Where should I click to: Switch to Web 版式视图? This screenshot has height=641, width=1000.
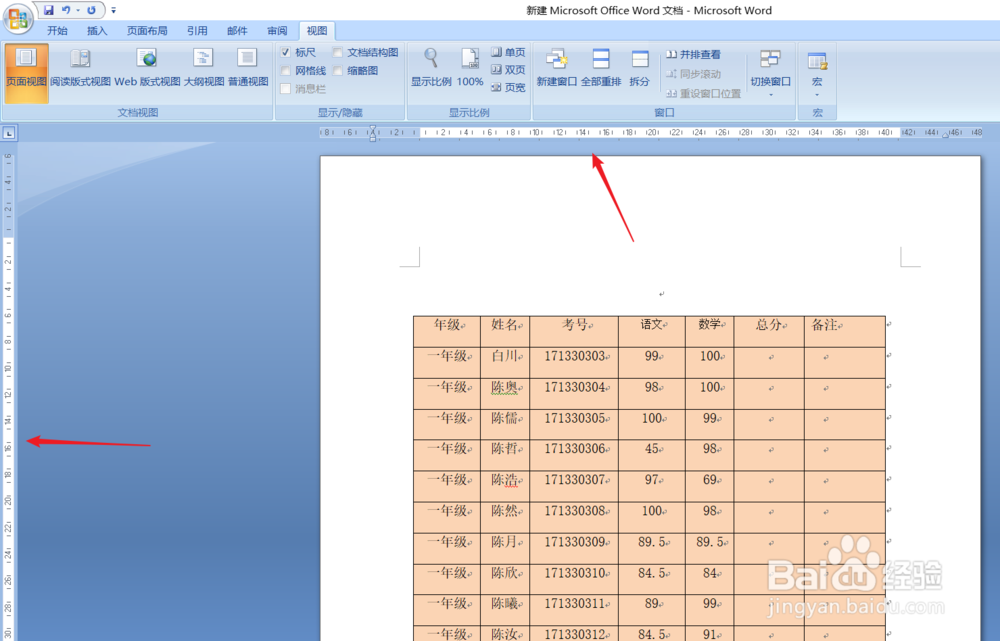147,68
